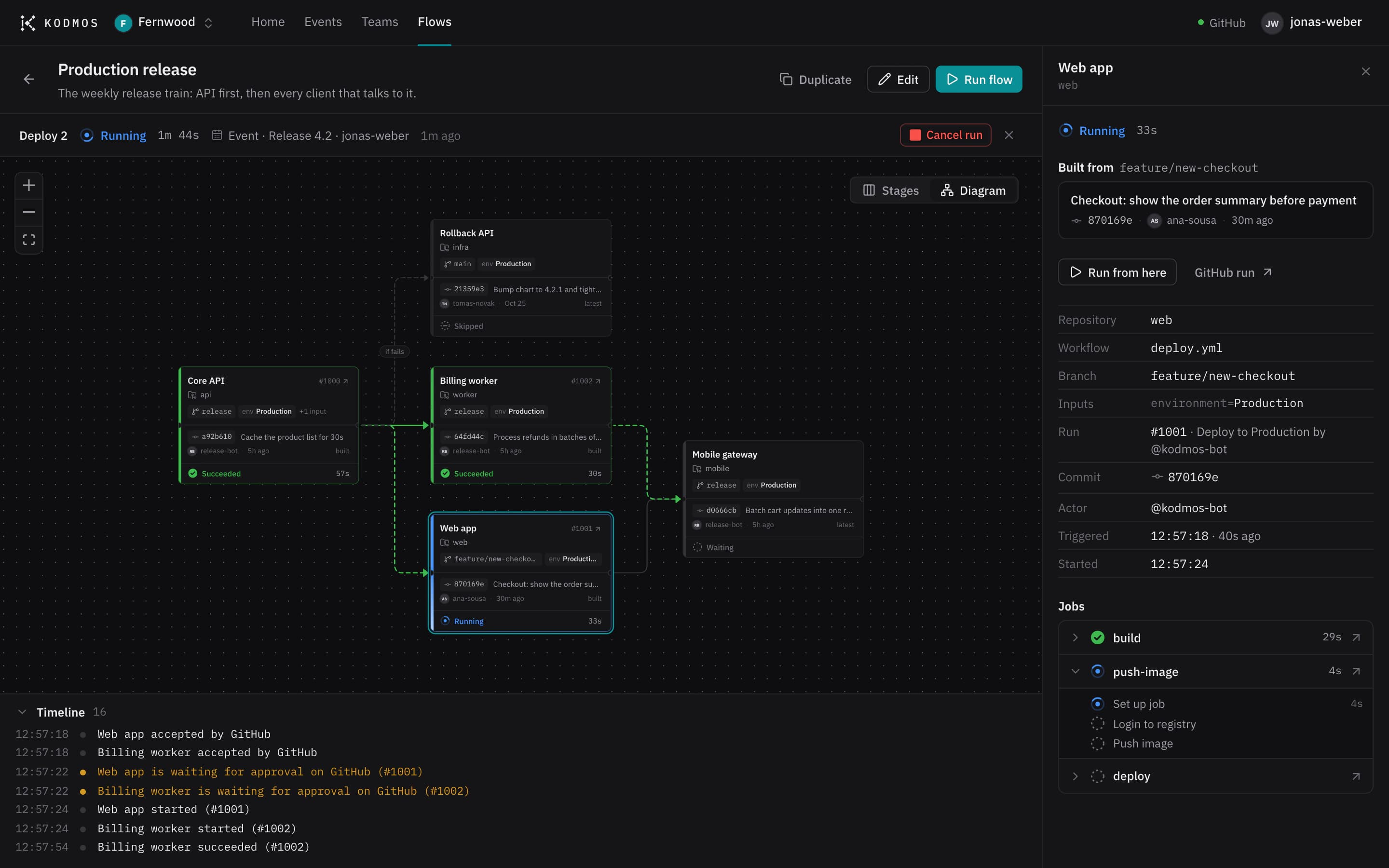Select the Rollback API node card
1389x868 pixels.
point(520,278)
